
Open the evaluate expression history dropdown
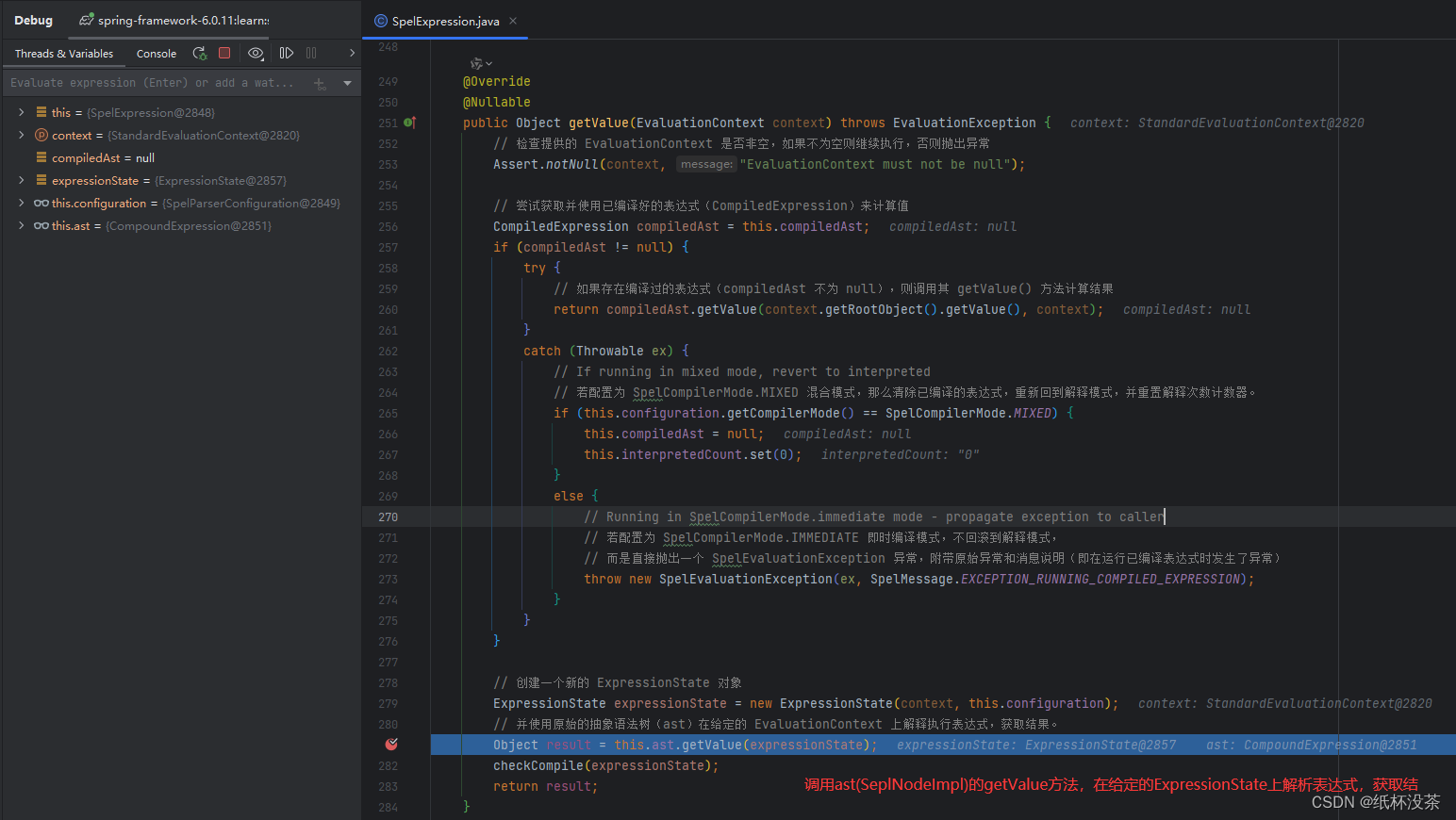coord(347,83)
